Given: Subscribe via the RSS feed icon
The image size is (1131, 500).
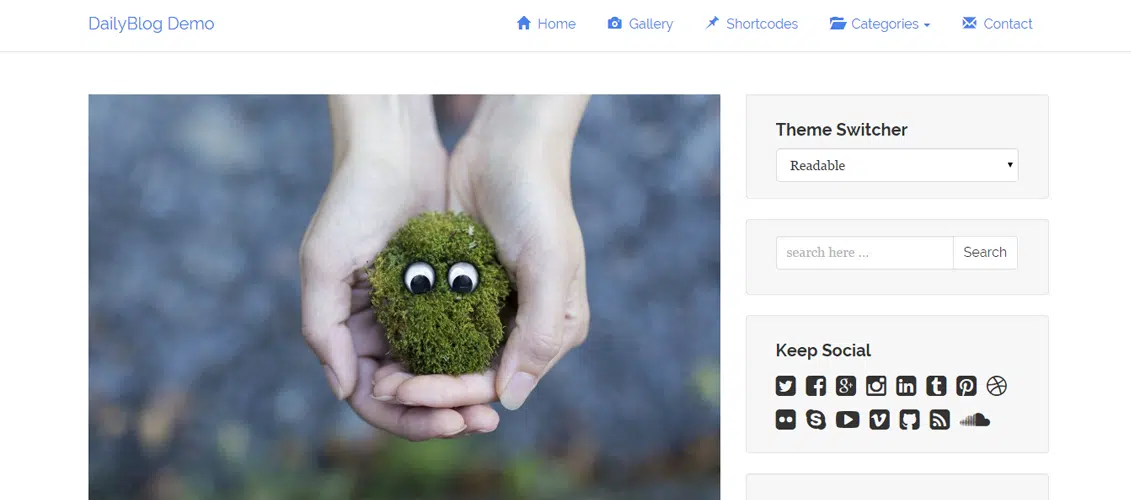Looking at the screenshot, I should tap(939, 420).
